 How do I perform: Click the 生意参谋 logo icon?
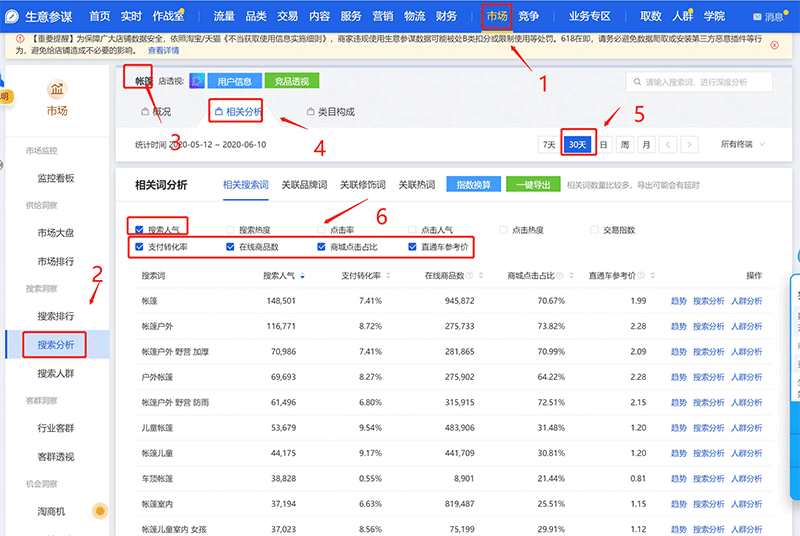click(x=11, y=16)
